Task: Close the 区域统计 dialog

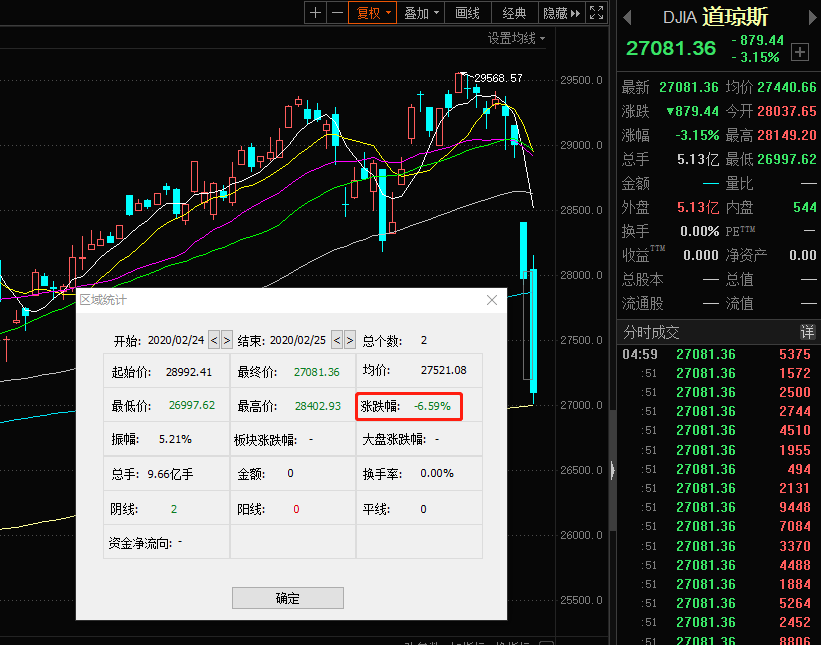Action: [x=491, y=300]
